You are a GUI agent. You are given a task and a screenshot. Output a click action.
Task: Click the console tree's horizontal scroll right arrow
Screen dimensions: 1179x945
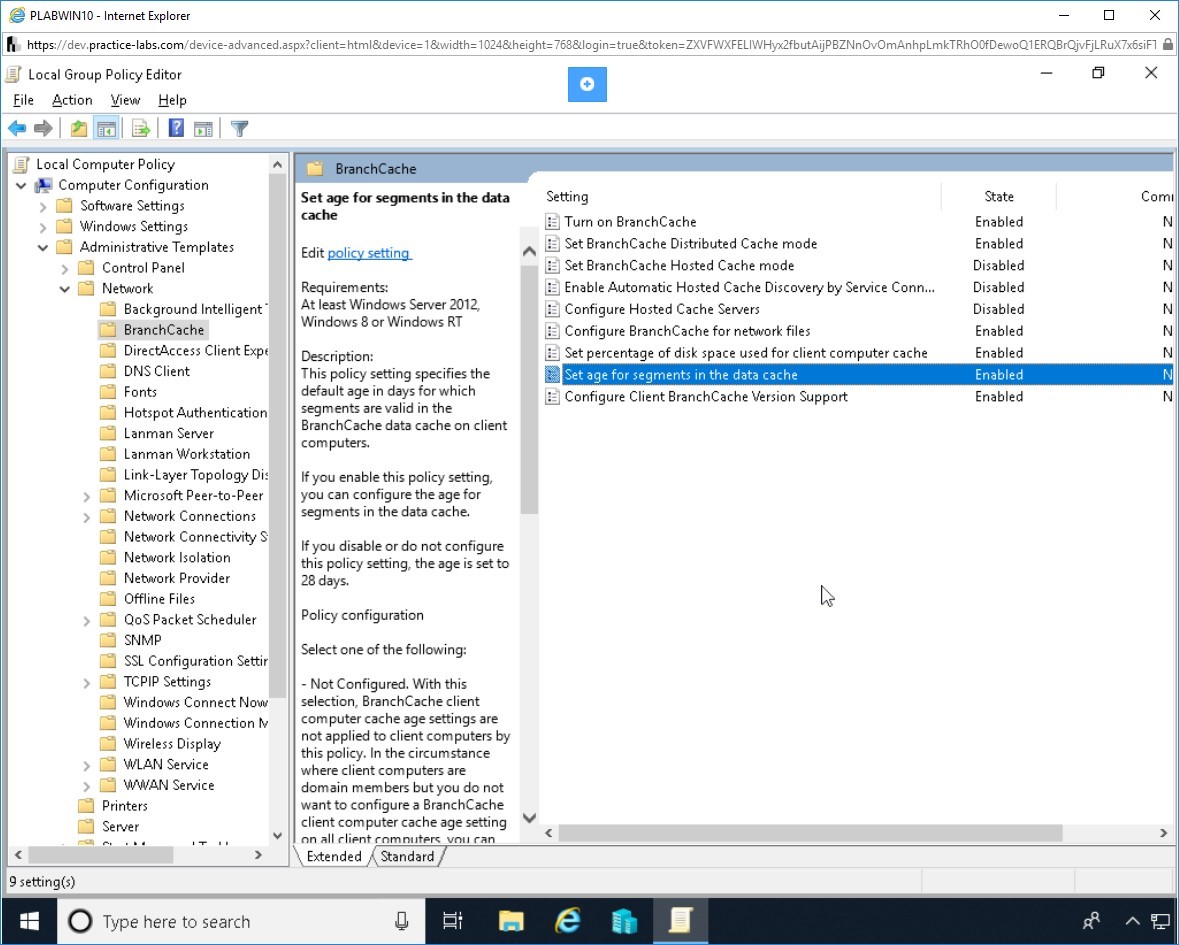click(259, 855)
